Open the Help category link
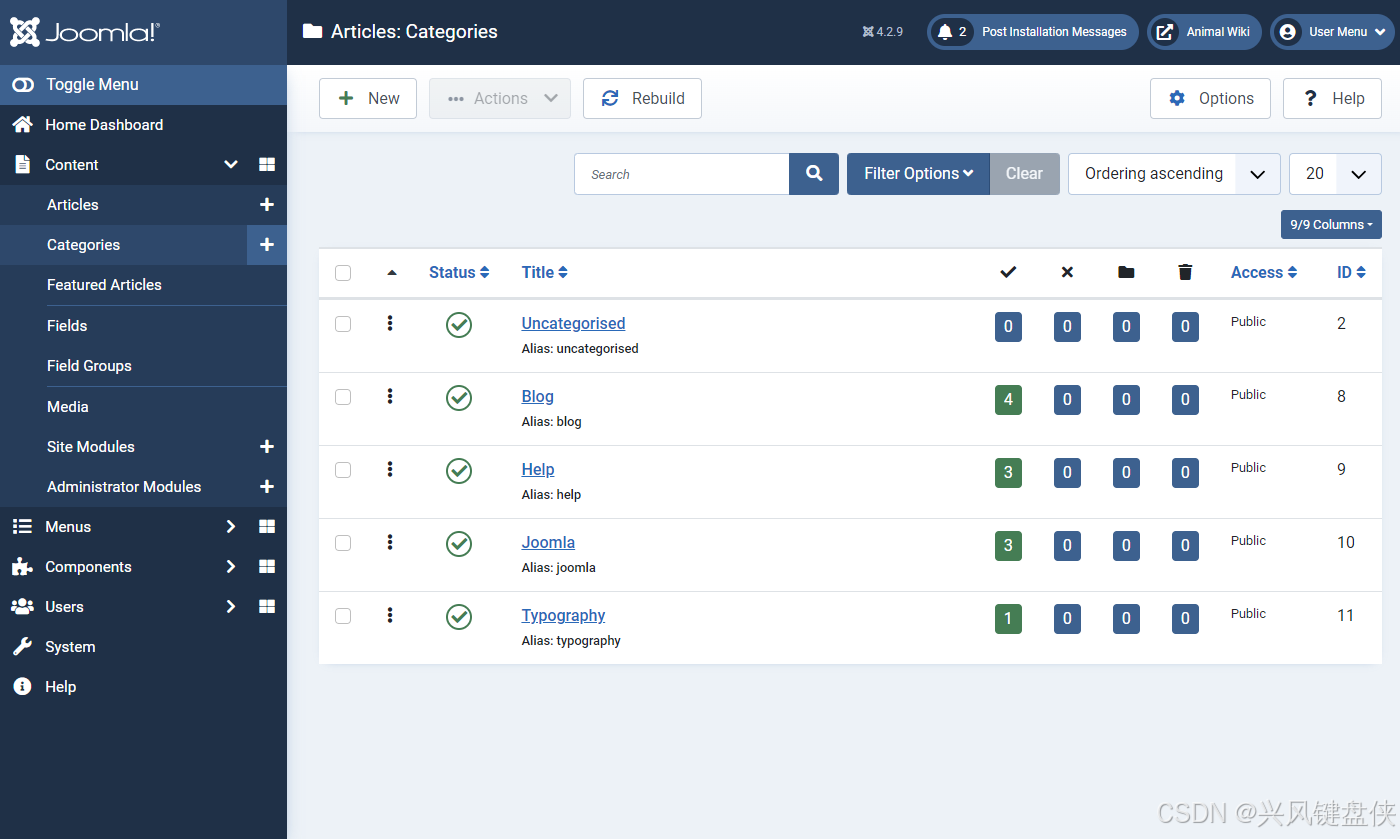This screenshot has height=839, width=1400. [x=538, y=469]
